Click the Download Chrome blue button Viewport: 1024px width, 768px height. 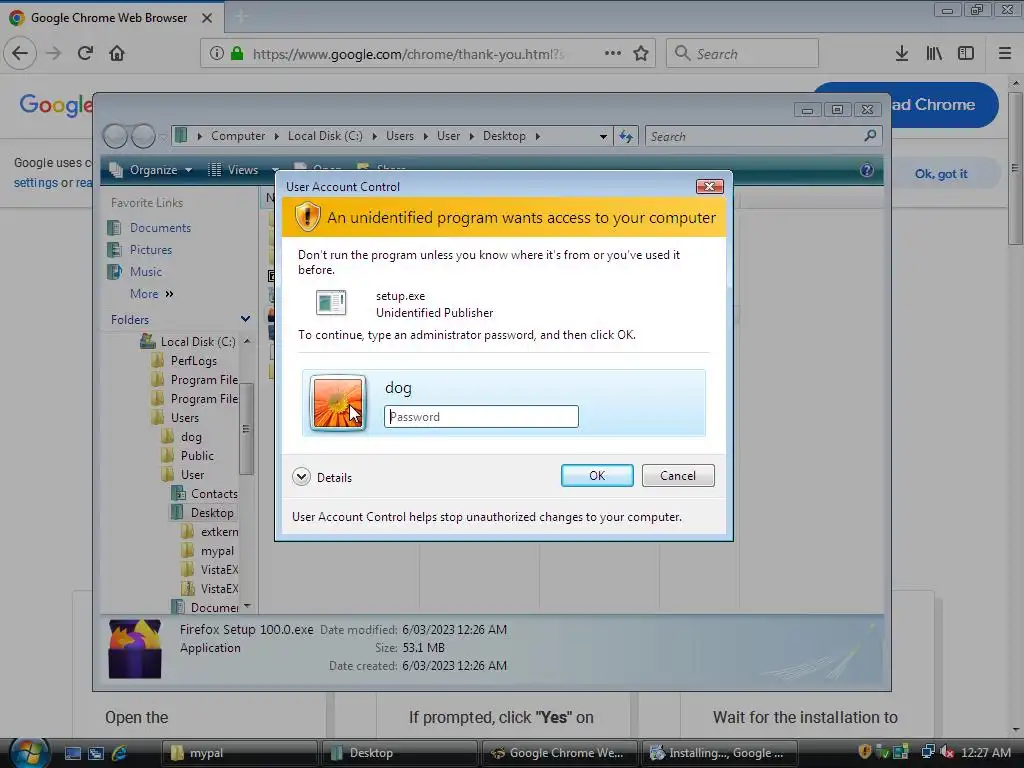(944, 104)
